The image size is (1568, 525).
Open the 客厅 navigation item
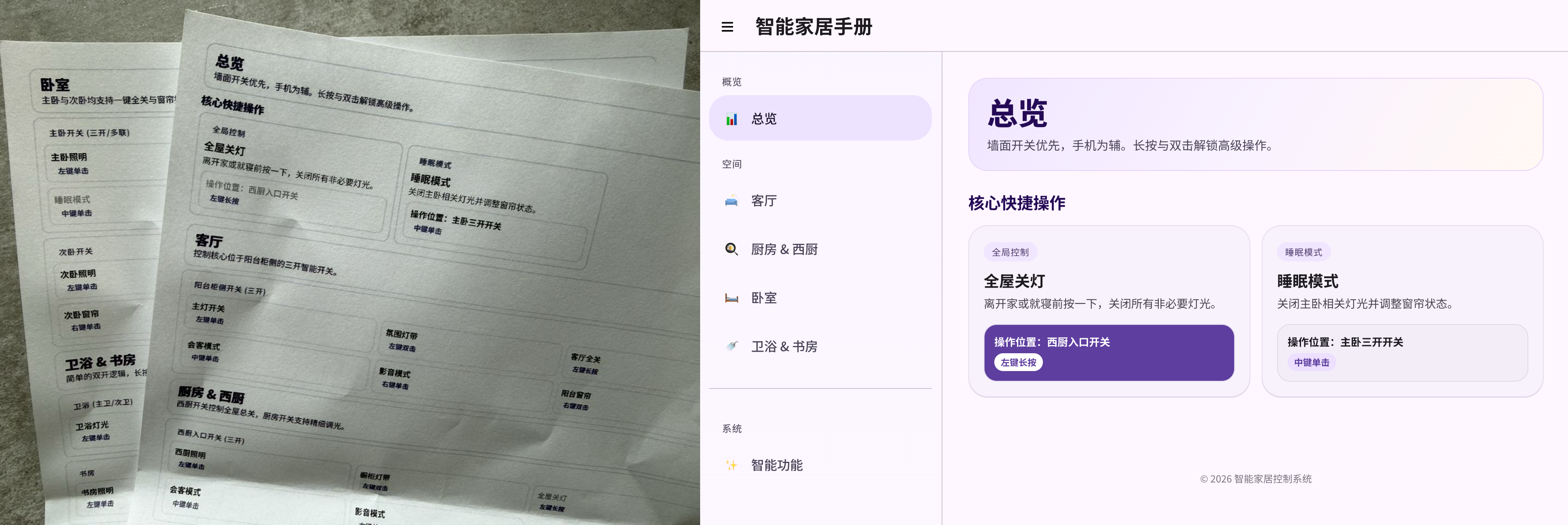764,201
